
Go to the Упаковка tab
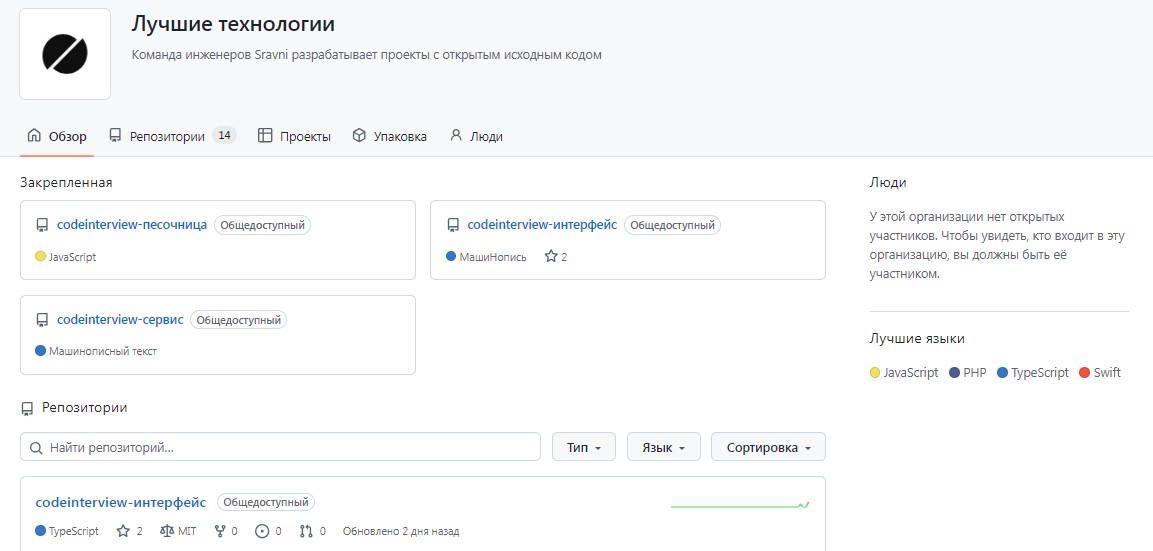pyautogui.click(x=389, y=136)
